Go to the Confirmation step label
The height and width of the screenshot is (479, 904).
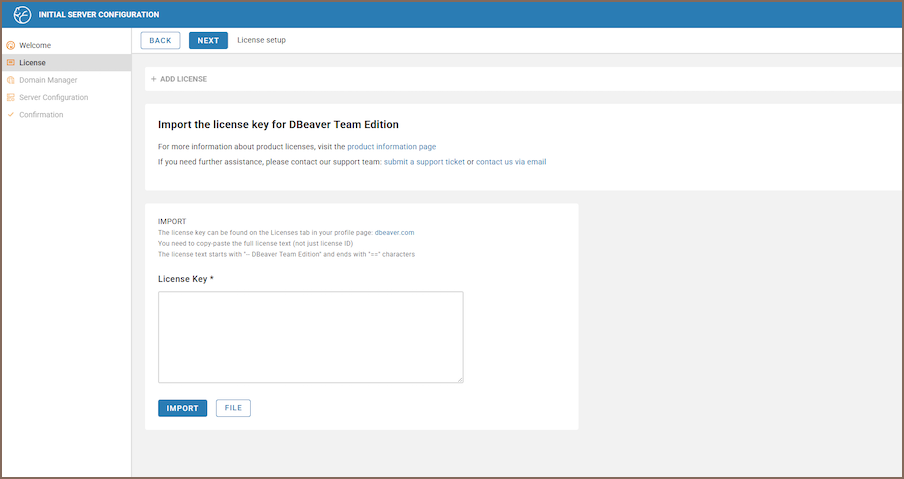41,115
